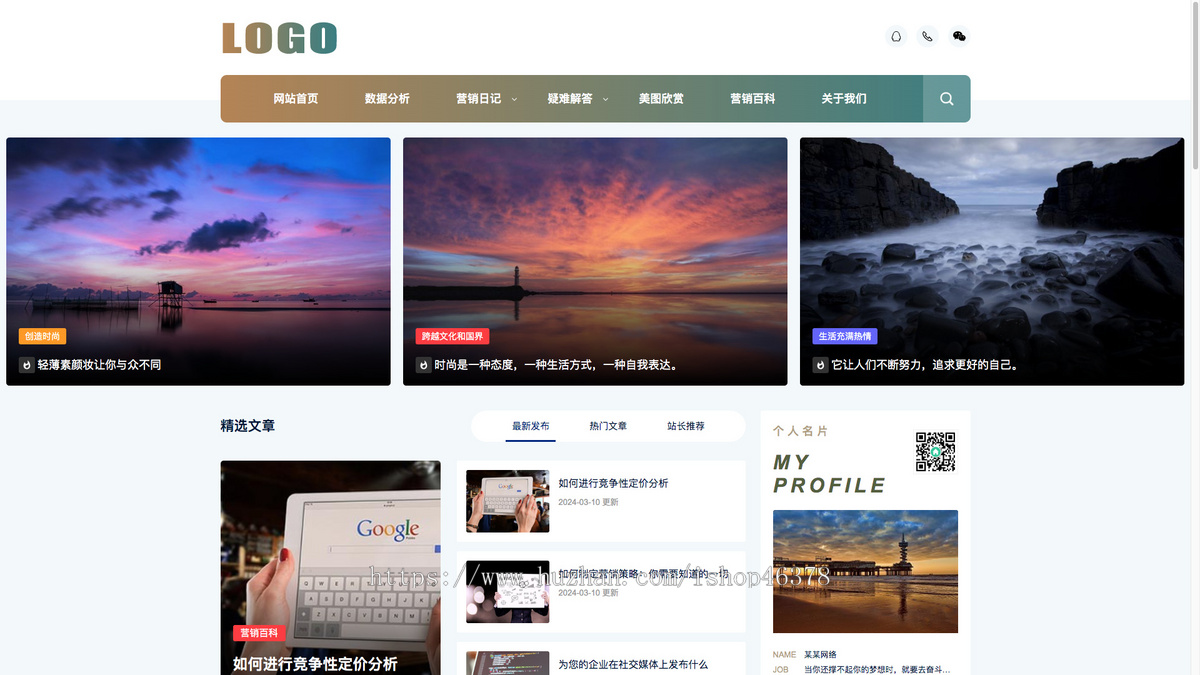Click the phone contact icon in header
The image size is (1200, 675).
[928, 37]
